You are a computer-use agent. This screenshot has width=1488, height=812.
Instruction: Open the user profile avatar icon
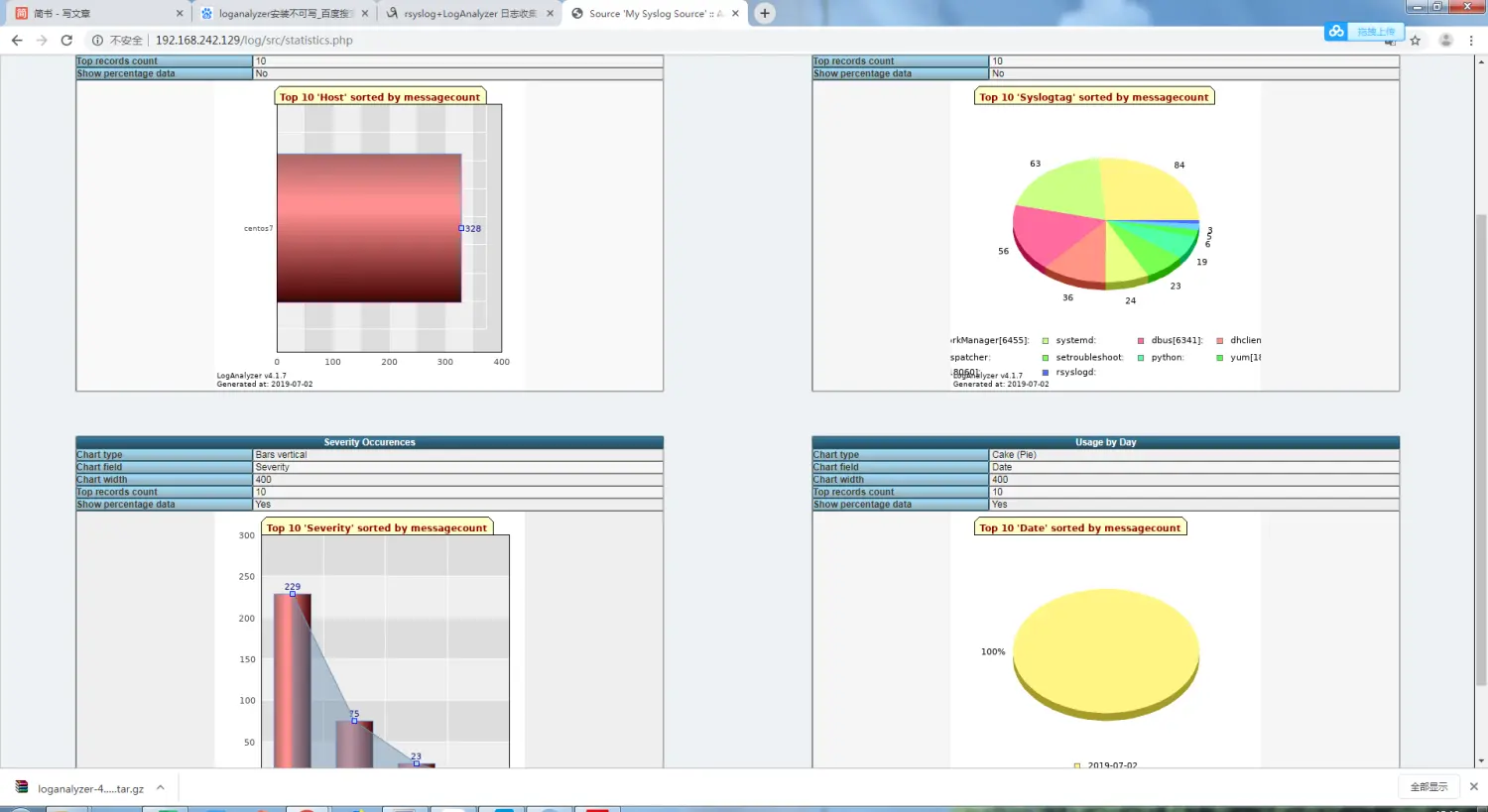(1445, 41)
